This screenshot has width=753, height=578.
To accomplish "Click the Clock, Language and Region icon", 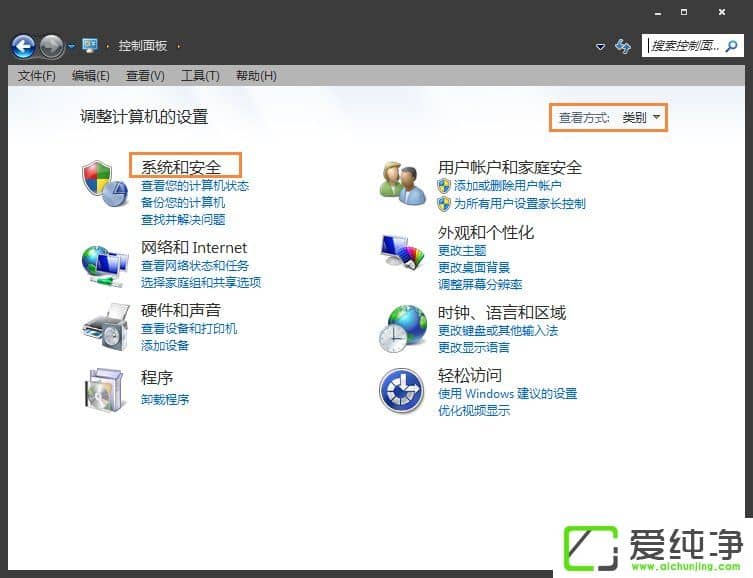I will point(402,327).
